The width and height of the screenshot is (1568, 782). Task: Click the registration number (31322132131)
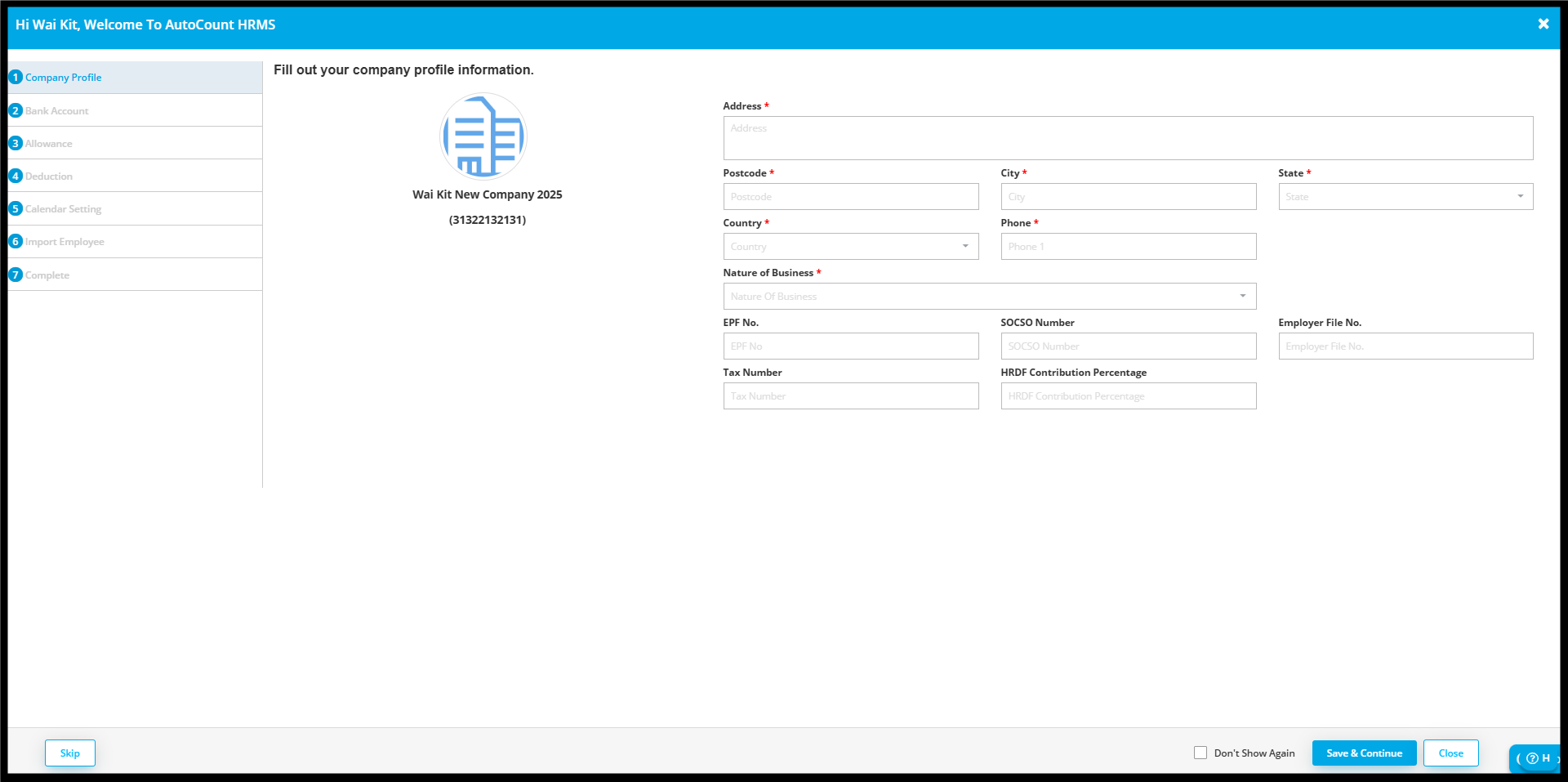coord(488,220)
